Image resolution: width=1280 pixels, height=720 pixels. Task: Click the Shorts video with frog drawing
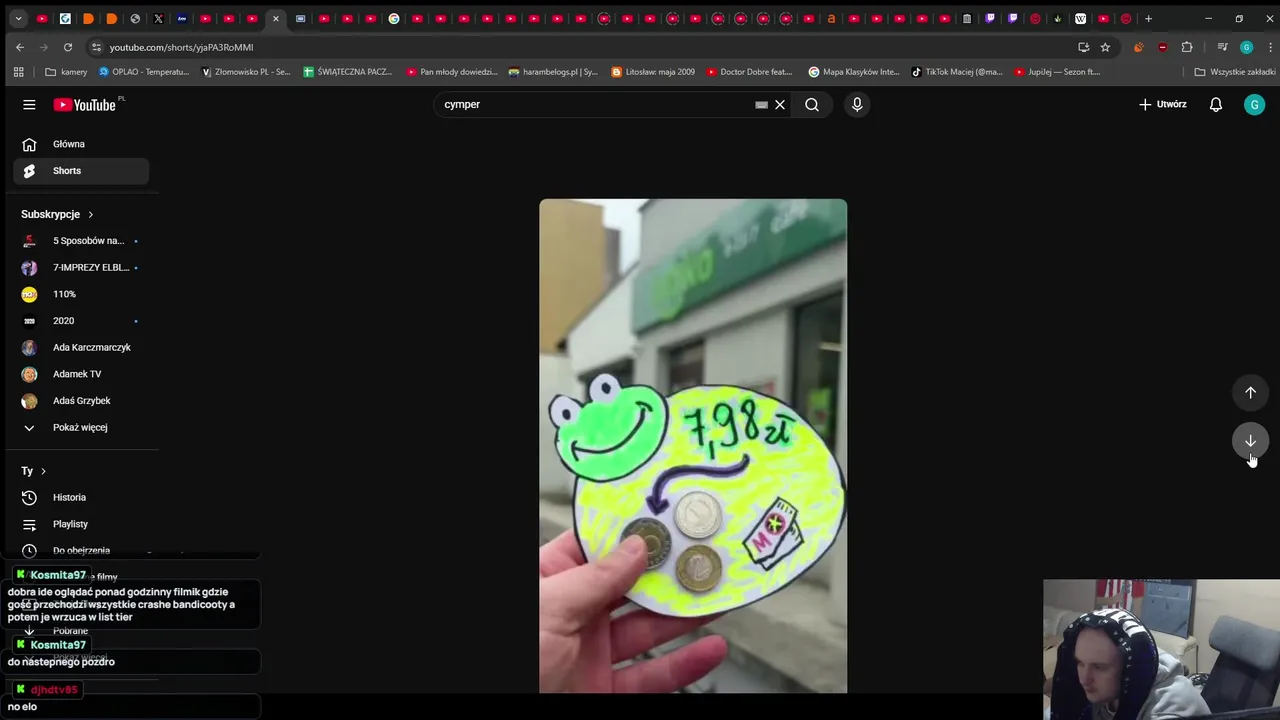point(693,446)
